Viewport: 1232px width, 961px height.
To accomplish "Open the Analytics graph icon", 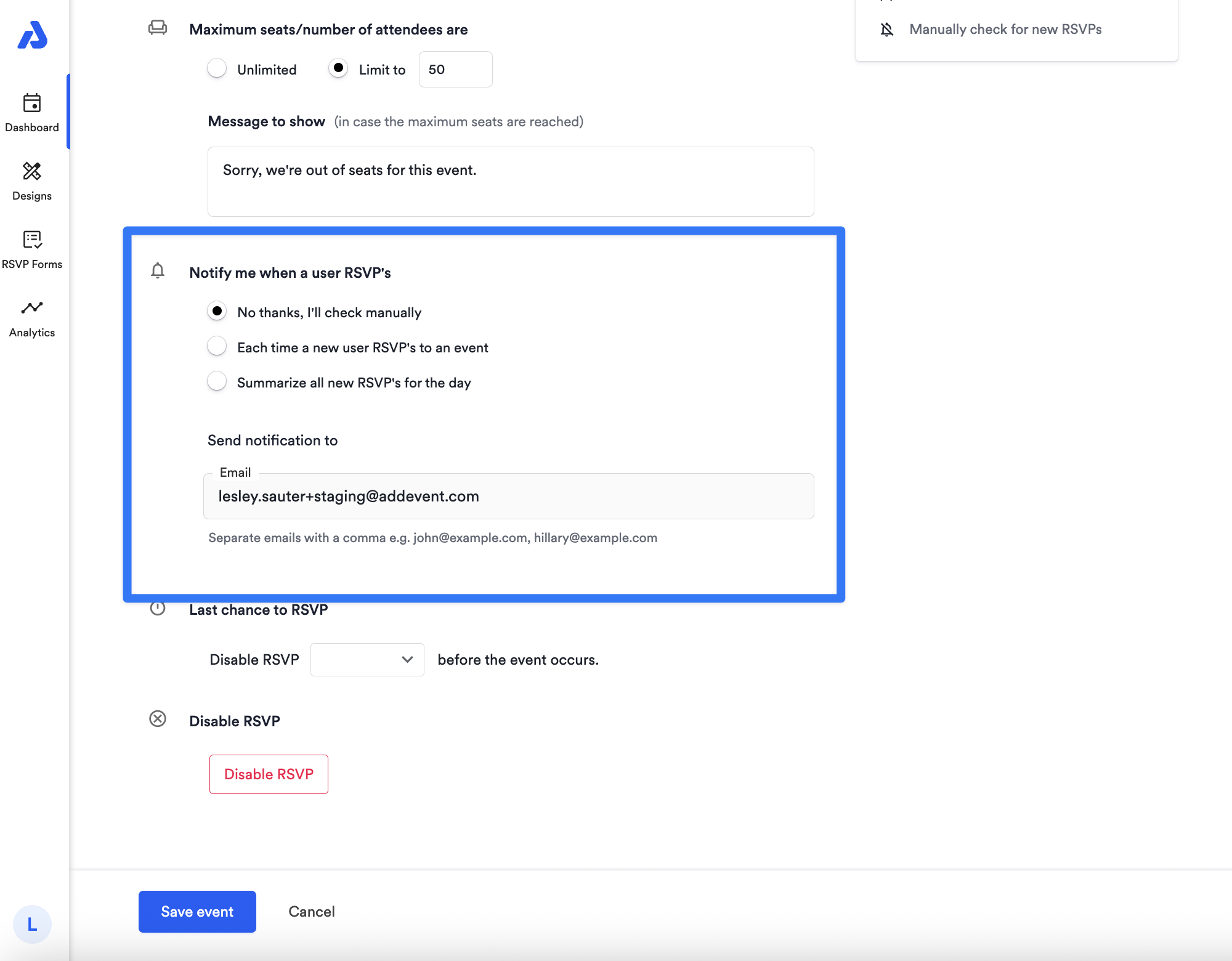I will (32, 307).
